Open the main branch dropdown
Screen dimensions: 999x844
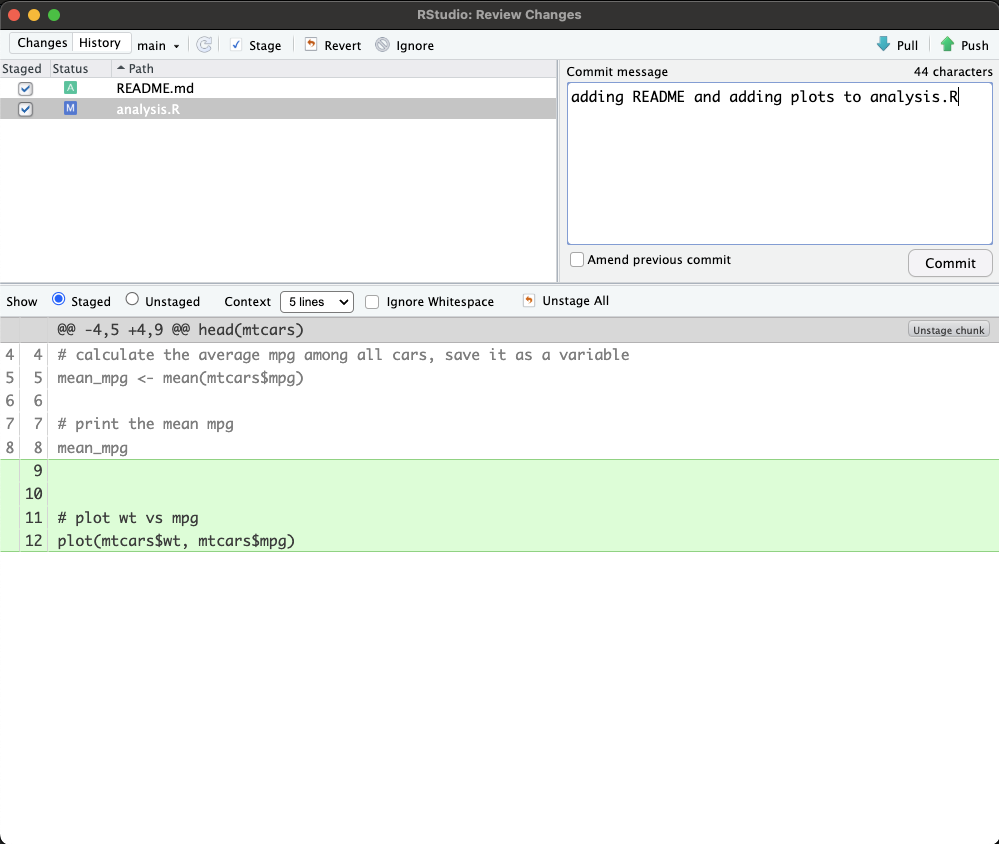coord(158,45)
